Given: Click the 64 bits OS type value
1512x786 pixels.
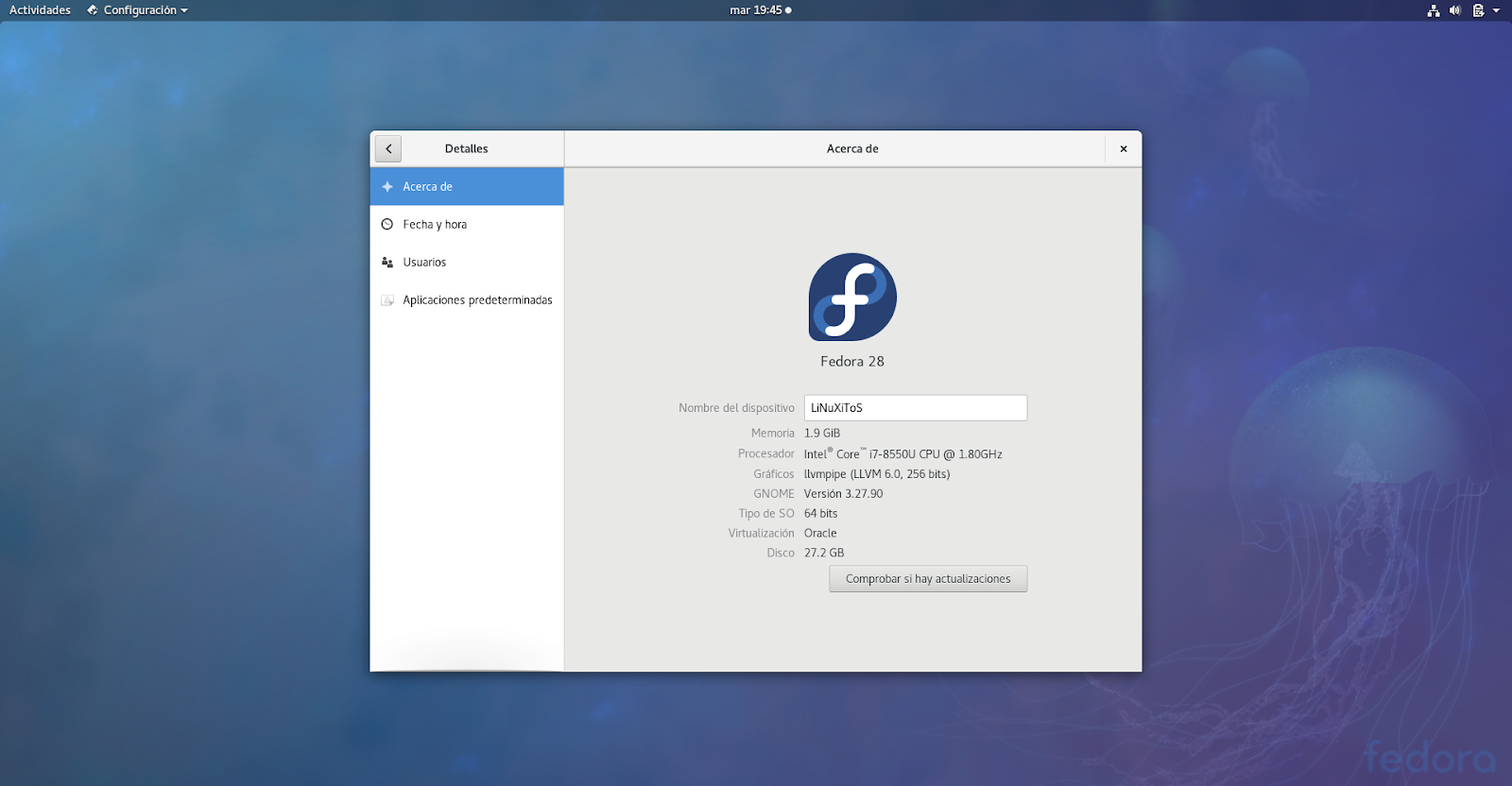Looking at the screenshot, I should pos(821,514).
